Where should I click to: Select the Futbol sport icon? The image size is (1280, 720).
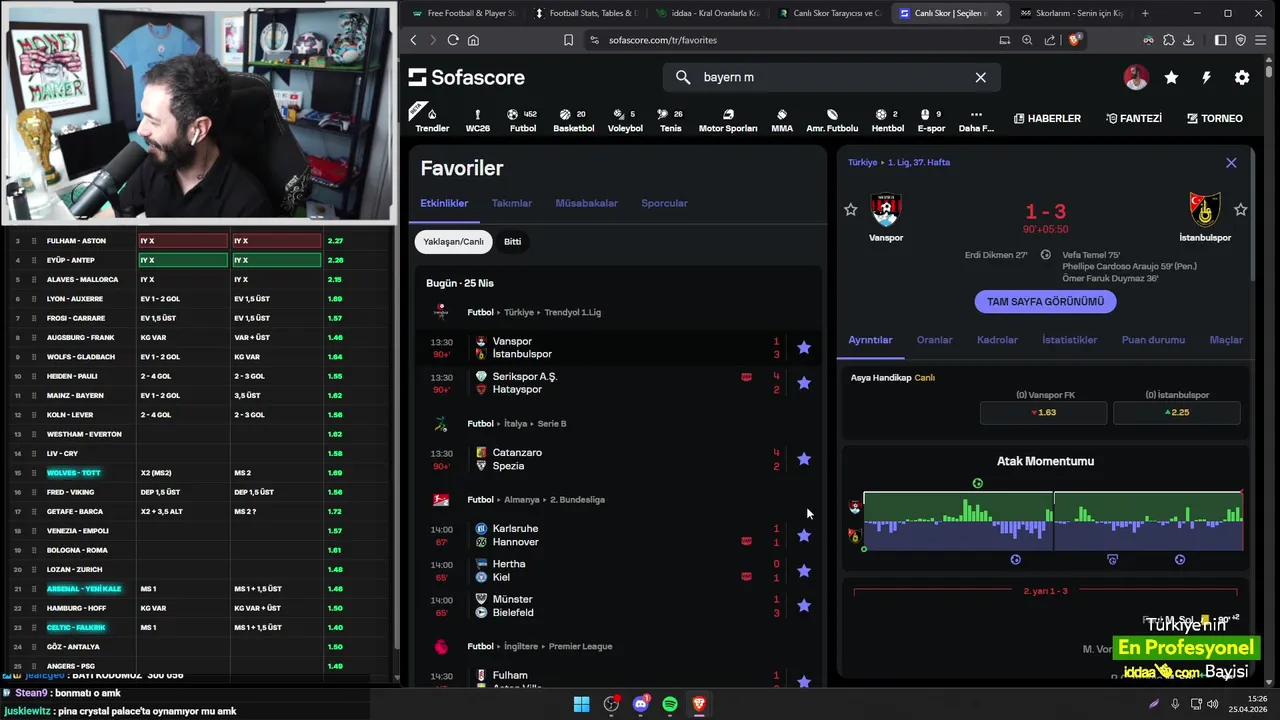(x=523, y=120)
